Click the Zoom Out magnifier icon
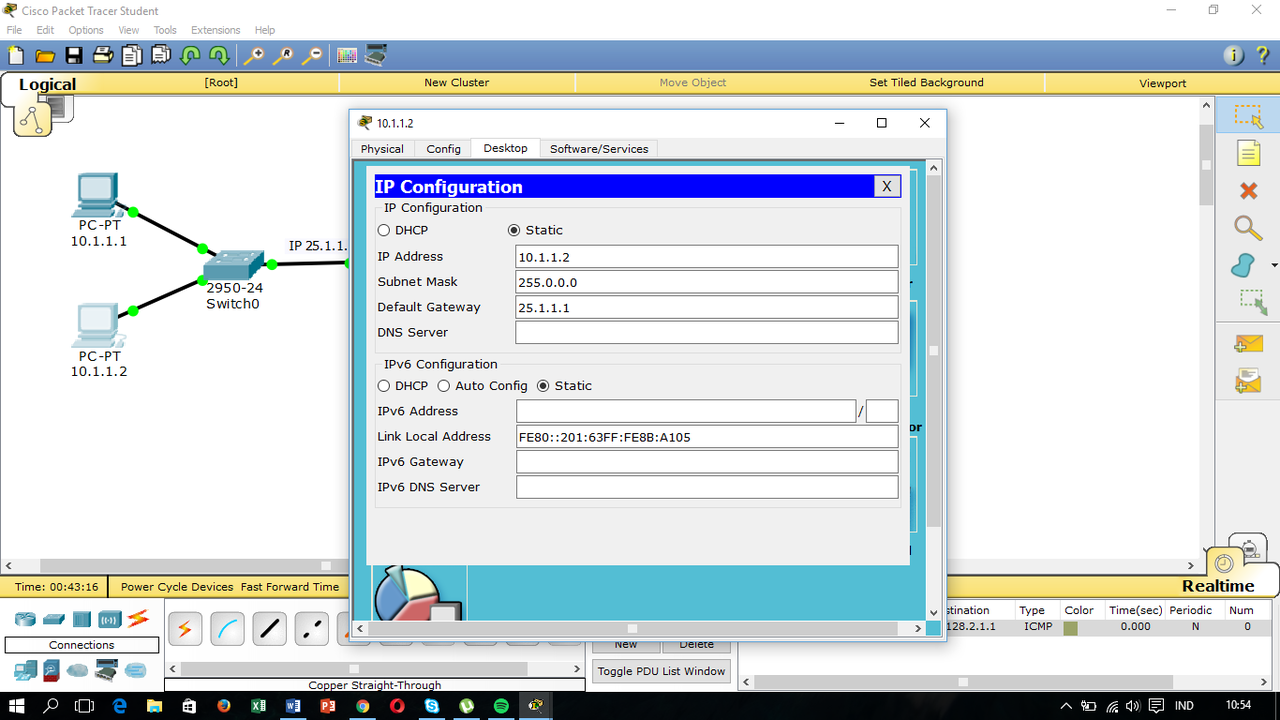 (x=313, y=56)
